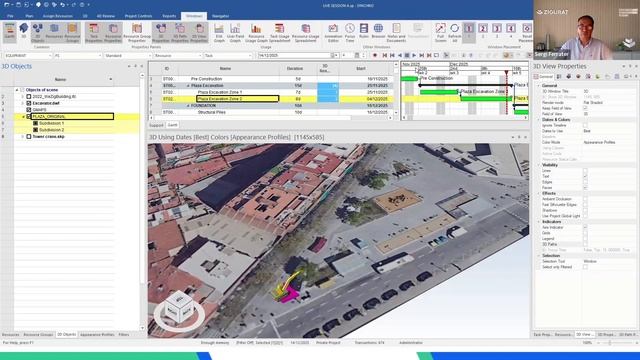640x360 pixels.
Task: Open the User Field Graph
Action: [x=235, y=32]
